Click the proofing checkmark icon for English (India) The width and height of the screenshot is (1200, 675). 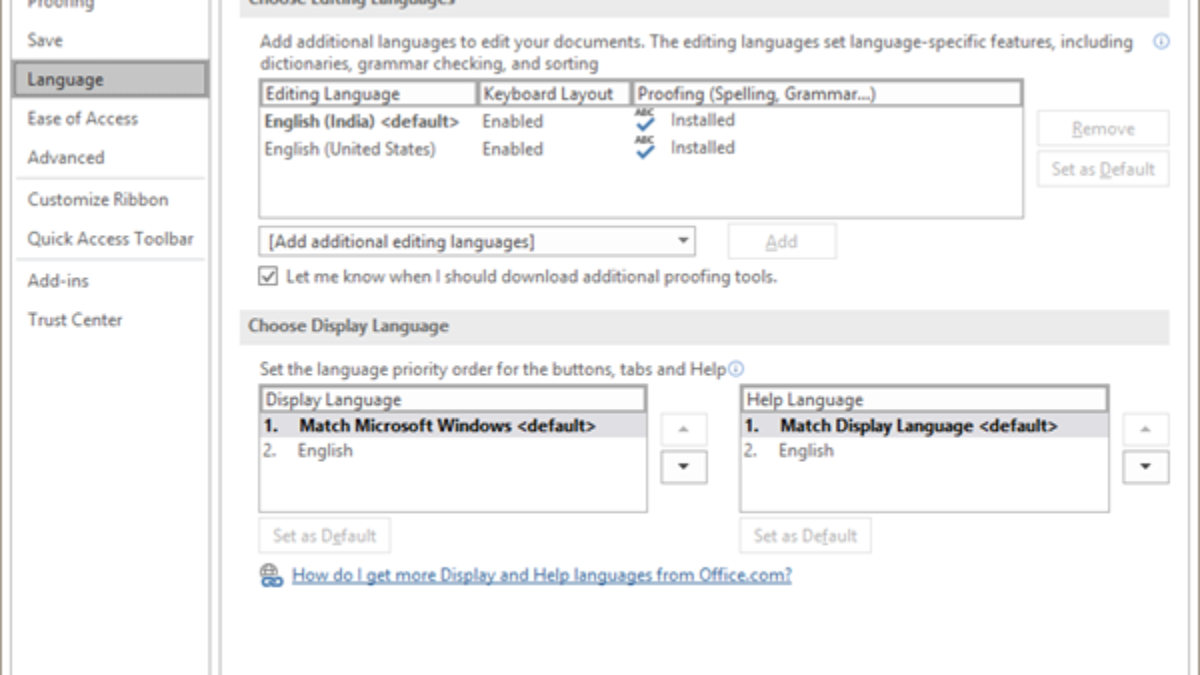point(645,121)
